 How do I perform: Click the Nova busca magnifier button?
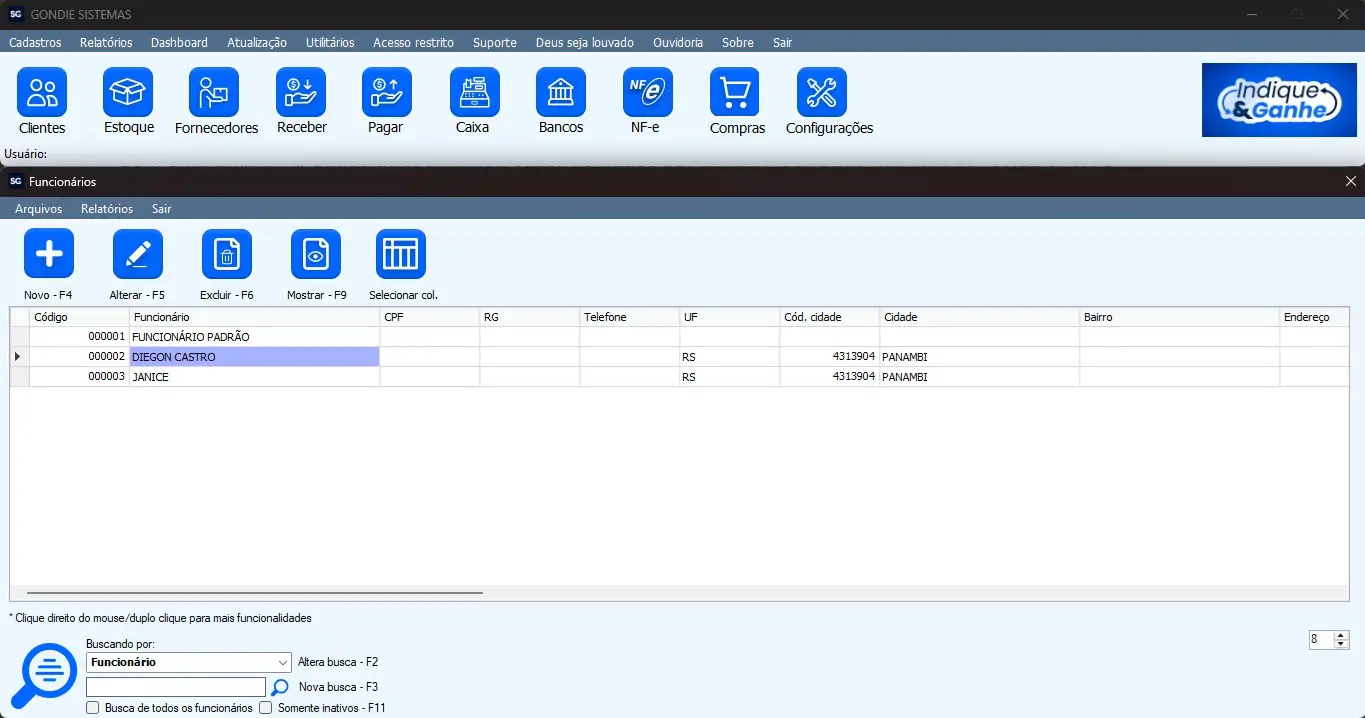coord(281,687)
